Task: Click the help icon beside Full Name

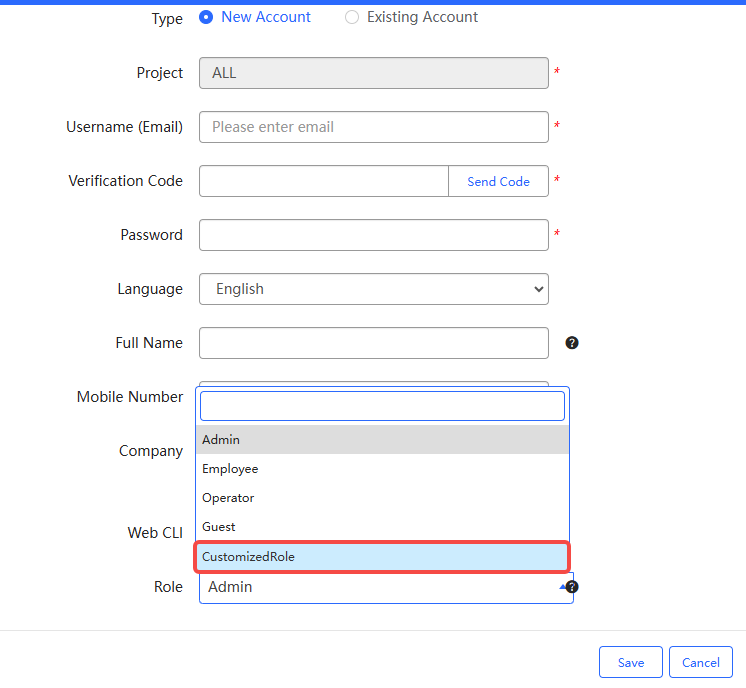Action: (x=572, y=343)
